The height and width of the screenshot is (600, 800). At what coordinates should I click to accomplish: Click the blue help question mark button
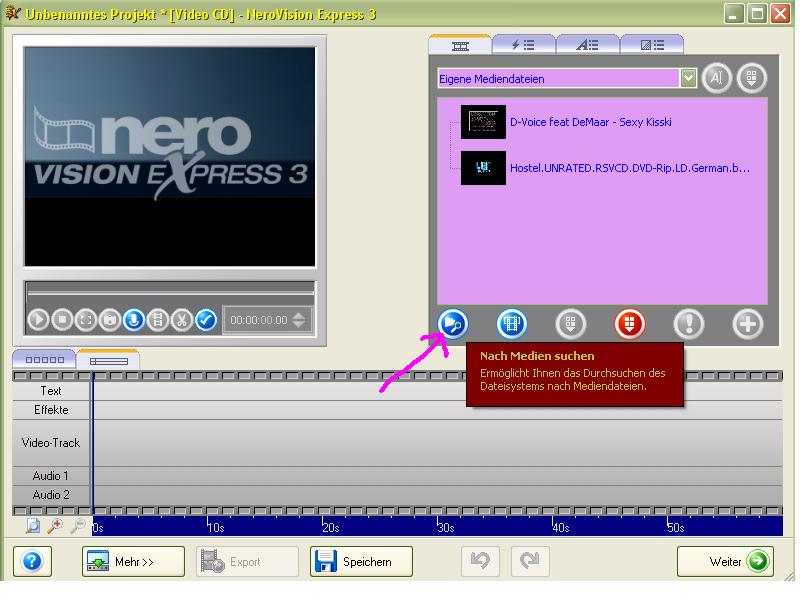pos(32,561)
